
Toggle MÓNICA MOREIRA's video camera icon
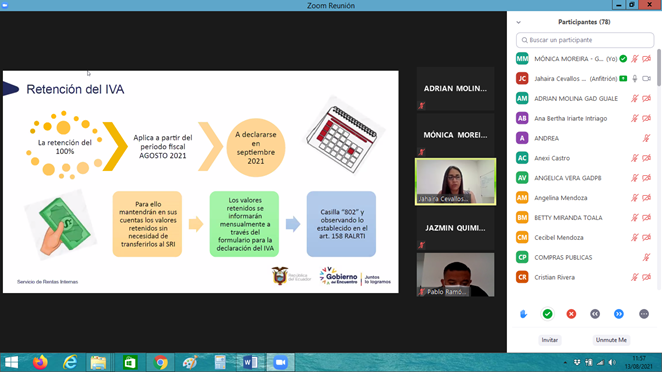(646, 59)
